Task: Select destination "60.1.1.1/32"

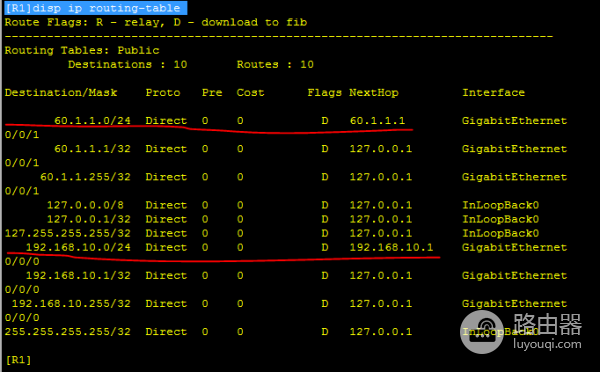Action: [x=92, y=149]
